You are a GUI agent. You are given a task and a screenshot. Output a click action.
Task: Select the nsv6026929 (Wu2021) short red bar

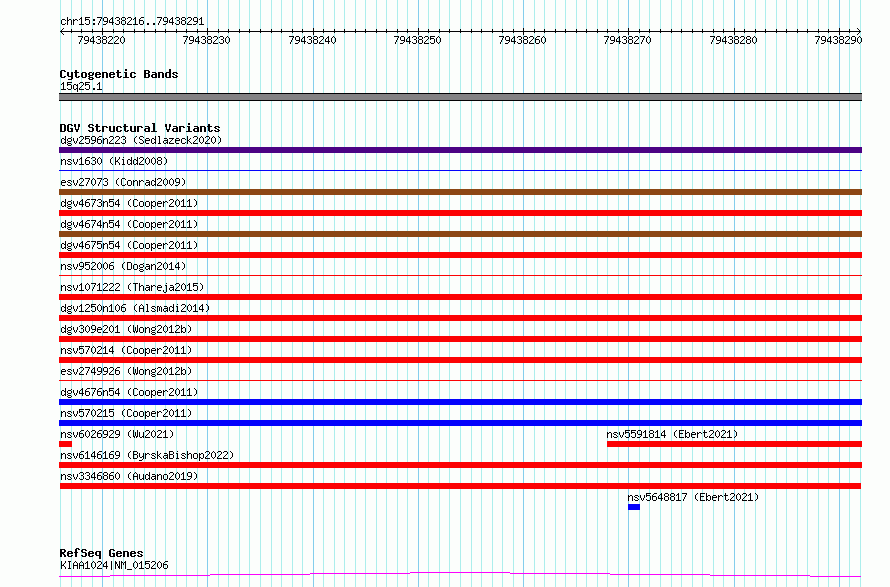[65, 444]
